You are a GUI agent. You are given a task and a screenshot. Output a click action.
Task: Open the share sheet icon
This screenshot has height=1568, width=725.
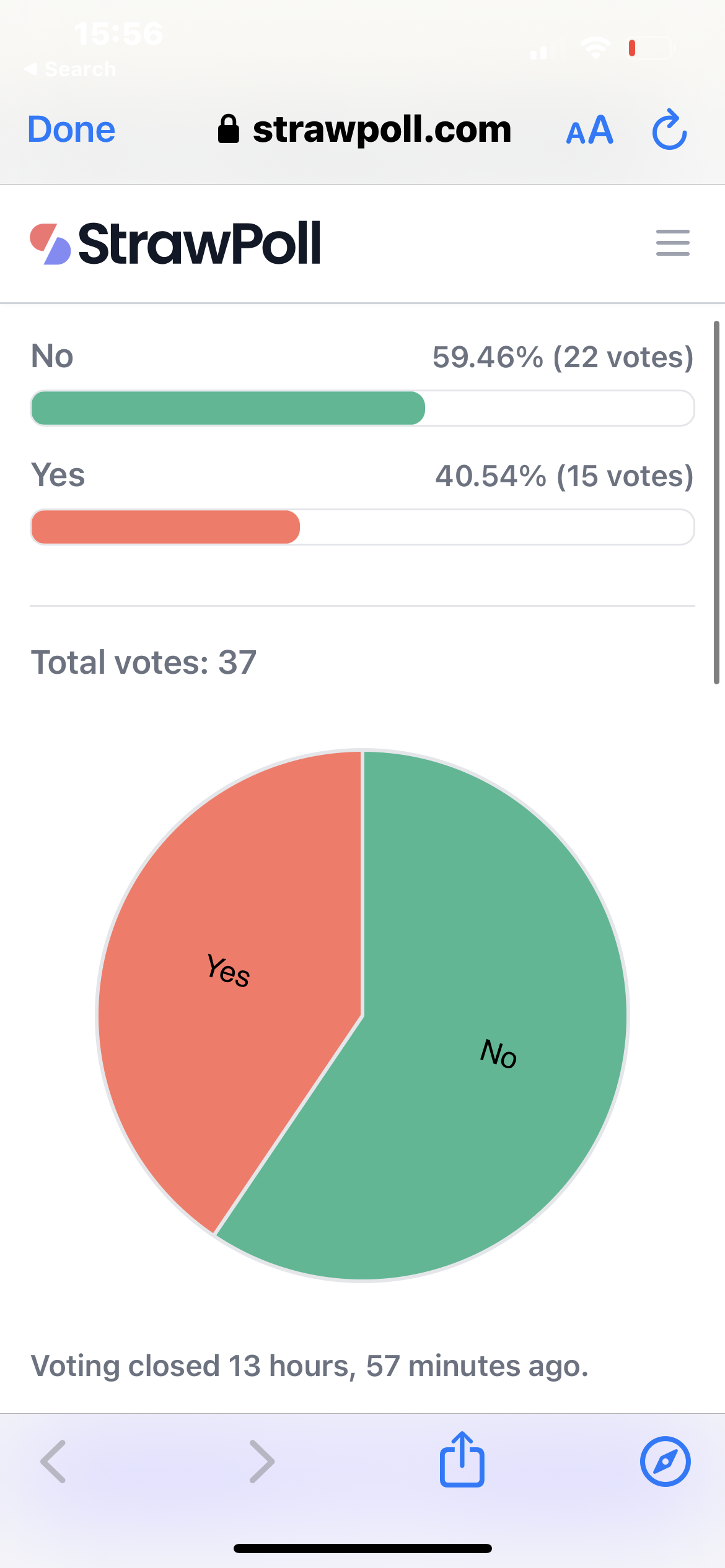pyautogui.click(x=462, y=1459)
